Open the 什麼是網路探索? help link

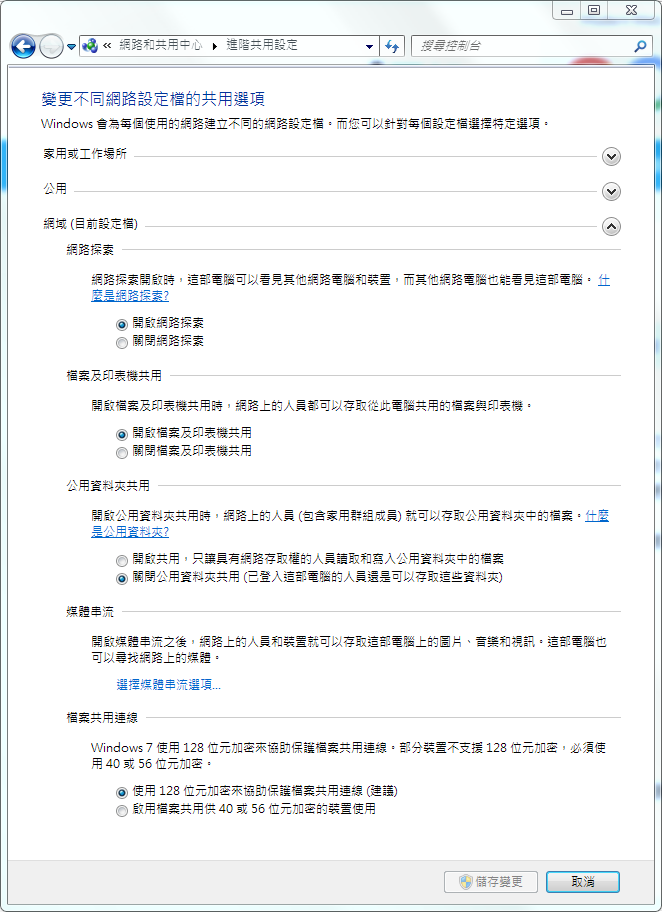tap(130, 295)
